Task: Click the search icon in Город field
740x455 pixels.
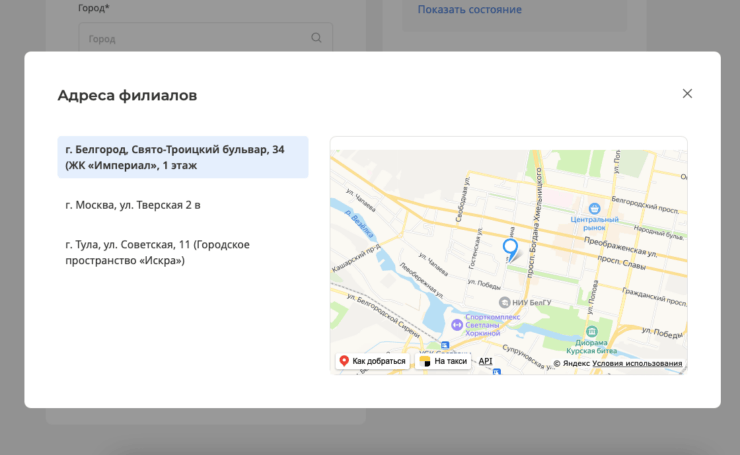Action: click(x=316, y=38)
